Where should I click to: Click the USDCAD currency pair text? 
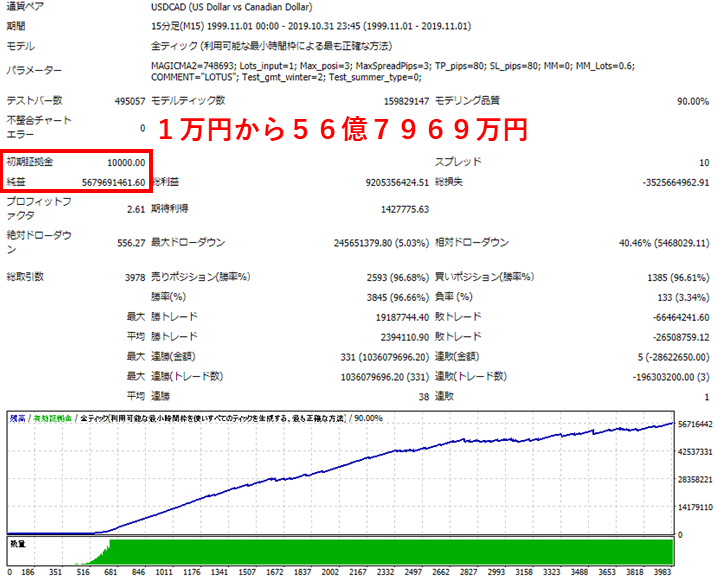coord(232,7)
